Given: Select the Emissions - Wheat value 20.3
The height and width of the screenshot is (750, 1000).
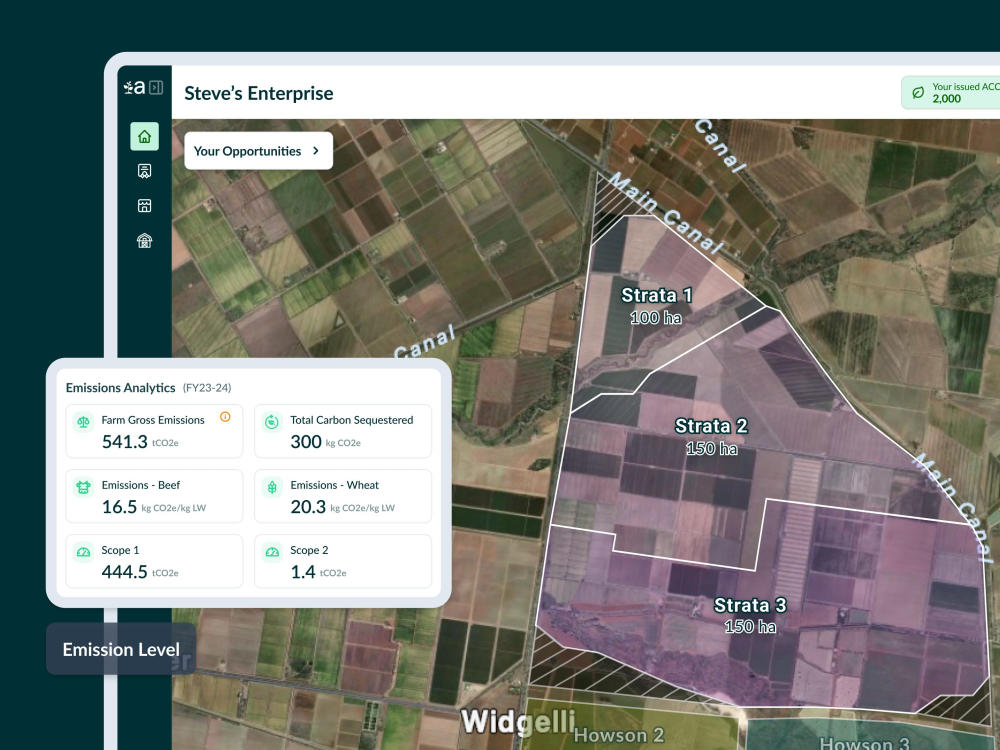Looking at the screenshot, I should click(308, 507).
